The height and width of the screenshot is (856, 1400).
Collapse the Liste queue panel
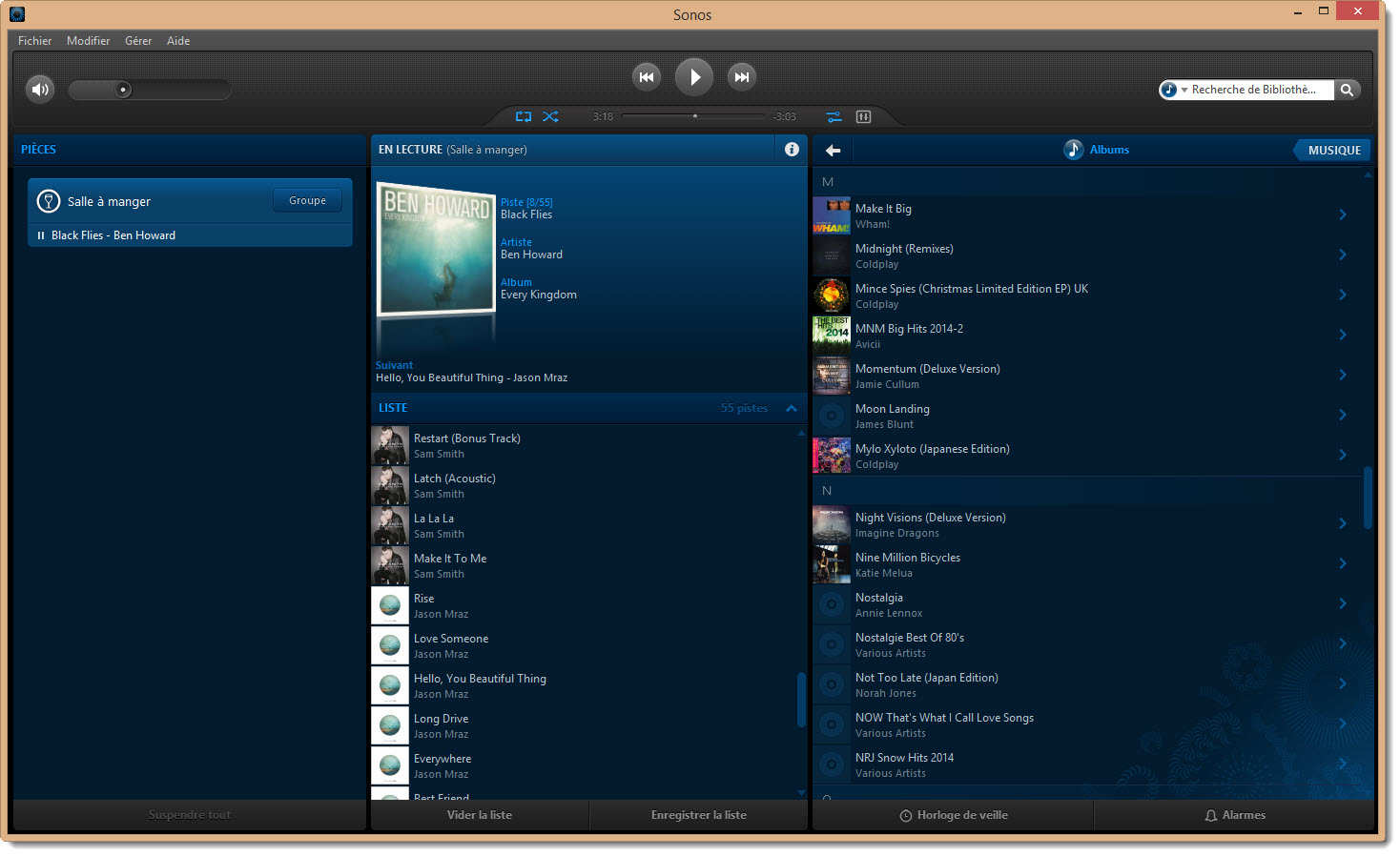(792, 408)
